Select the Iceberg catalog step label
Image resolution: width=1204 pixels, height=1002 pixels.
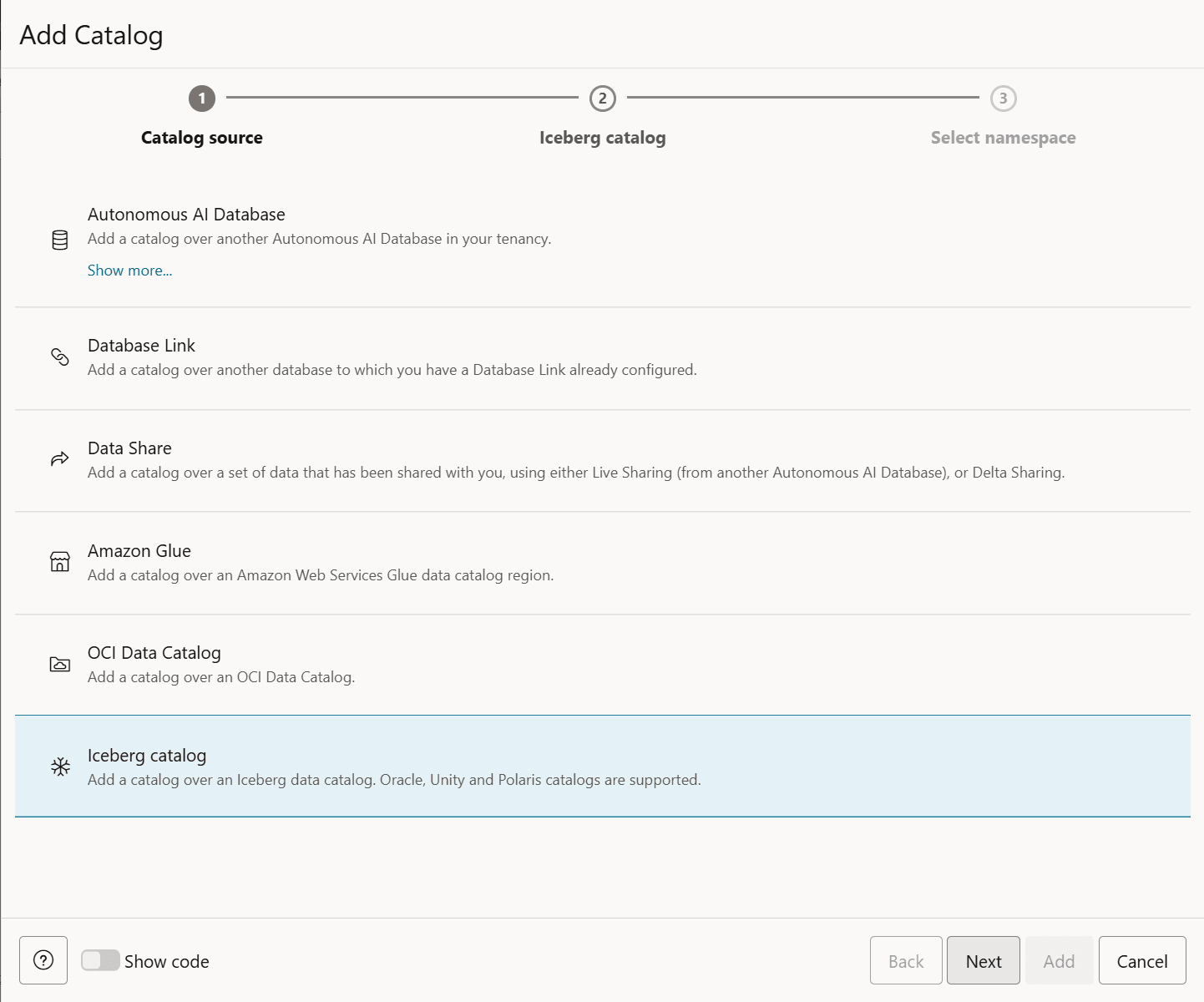click(x=603, y=138)
